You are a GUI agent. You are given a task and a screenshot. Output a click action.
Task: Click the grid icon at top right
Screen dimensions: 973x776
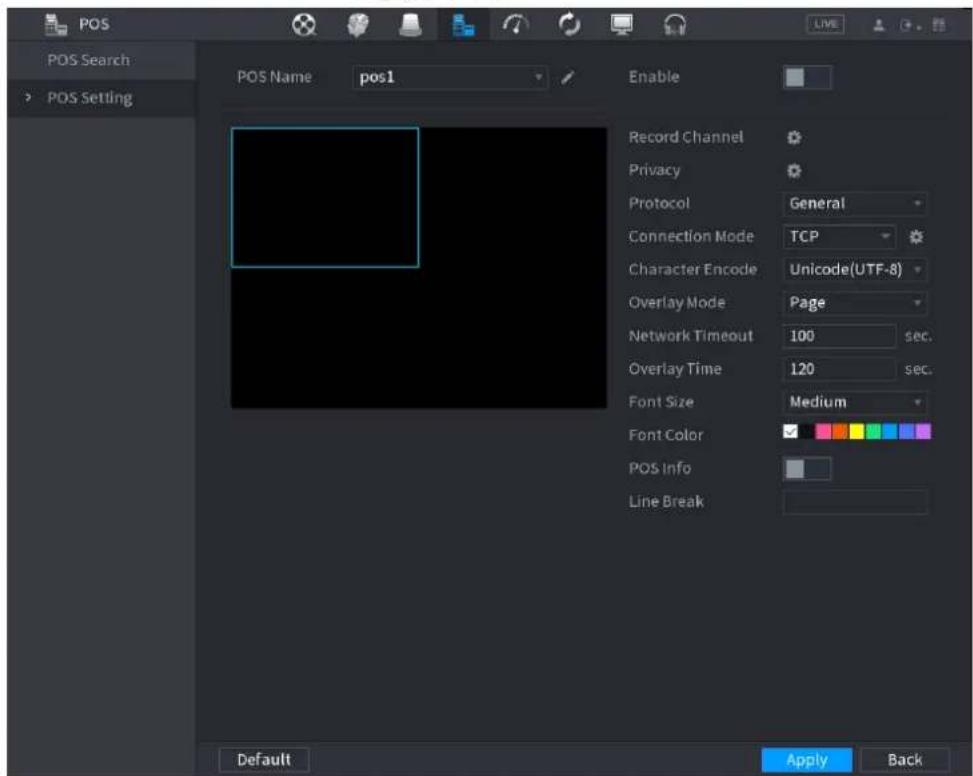[939, 25]
